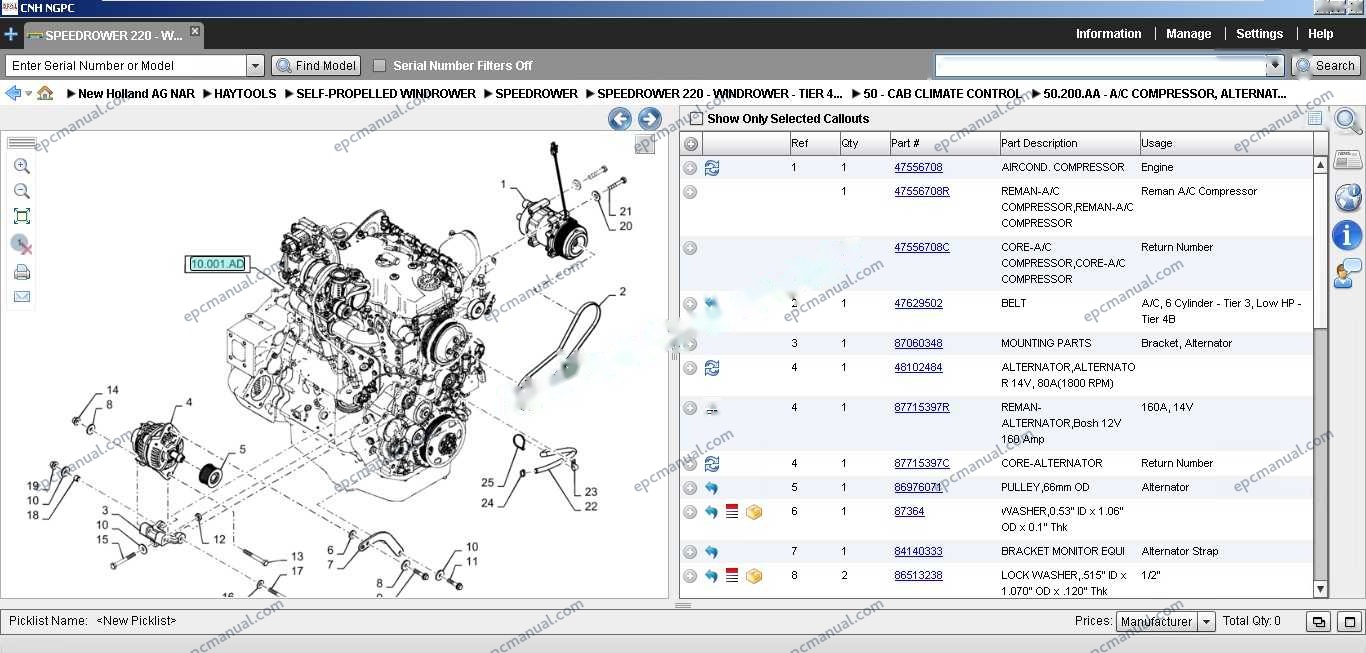Expand 50 - CAB CLIMATE CONTROL breadcrumb
Screen dimensions: 1366x653
pyautogui.click(x=856, y=94)
